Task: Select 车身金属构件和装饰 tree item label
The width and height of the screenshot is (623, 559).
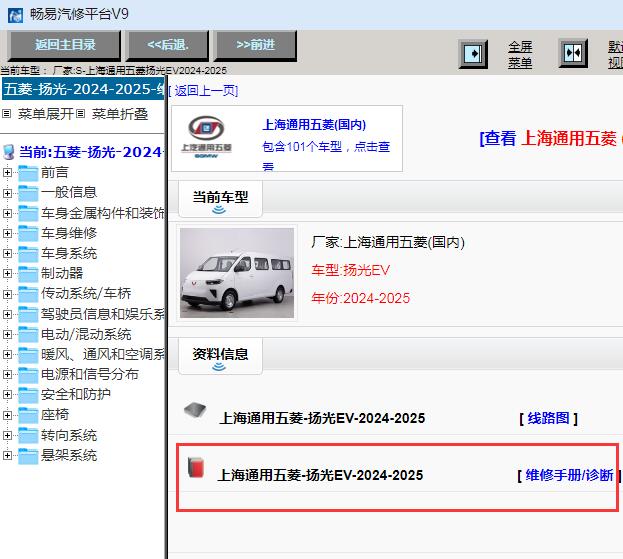Action: click(103, 213)
